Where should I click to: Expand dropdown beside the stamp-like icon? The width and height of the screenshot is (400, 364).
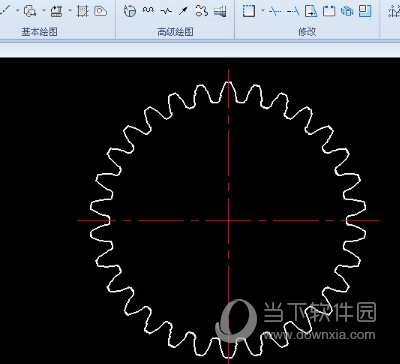pyautogui.click(x=70, y=11)
